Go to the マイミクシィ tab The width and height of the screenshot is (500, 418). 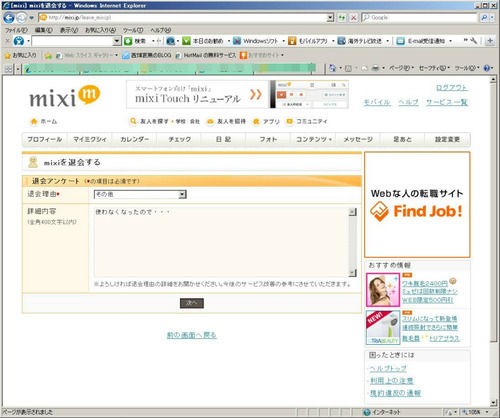coord(90,139)
